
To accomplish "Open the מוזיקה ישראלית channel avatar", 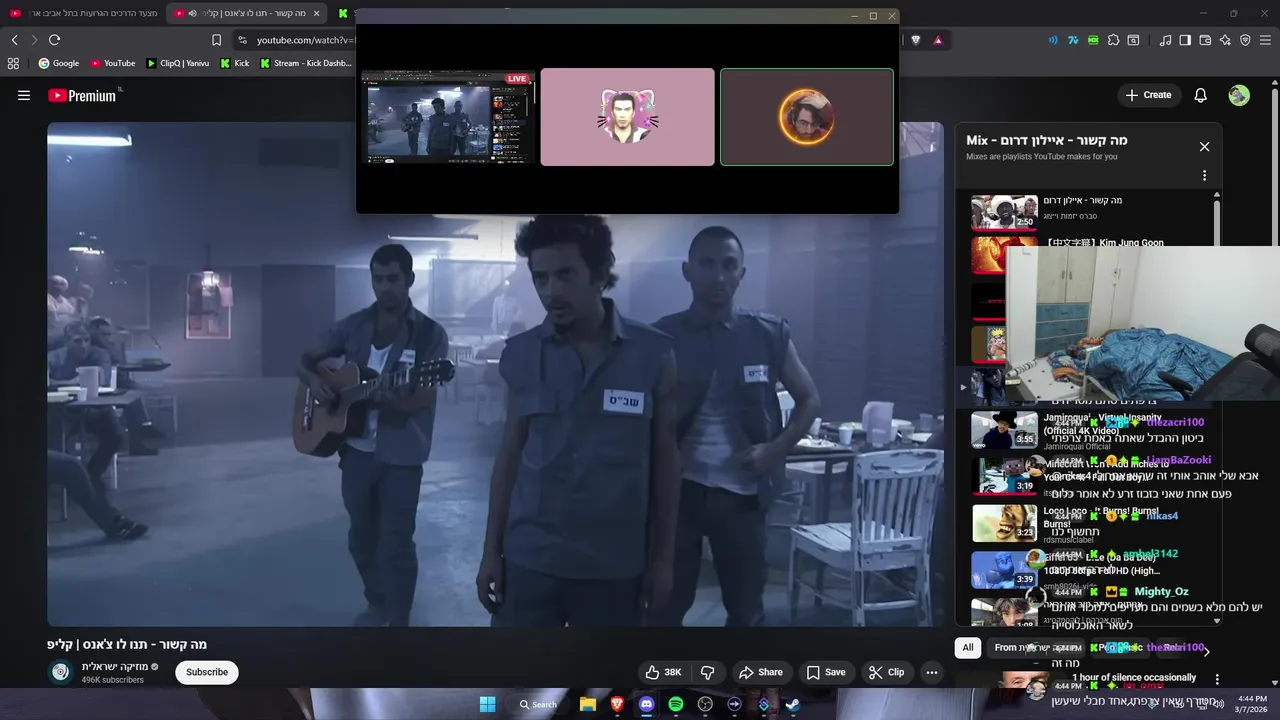I will 61,672.
